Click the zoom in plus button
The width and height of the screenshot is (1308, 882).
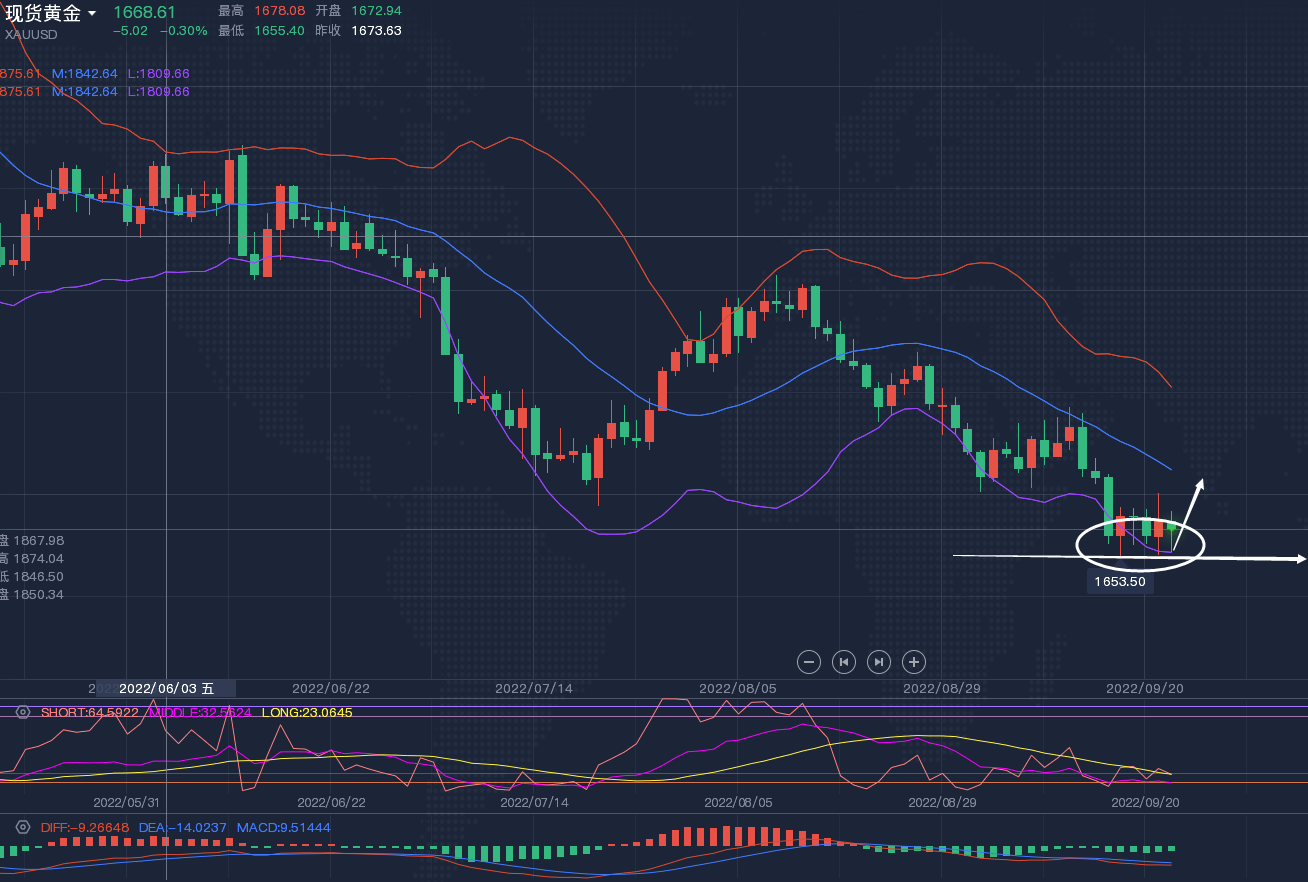(x=914, y=661)
